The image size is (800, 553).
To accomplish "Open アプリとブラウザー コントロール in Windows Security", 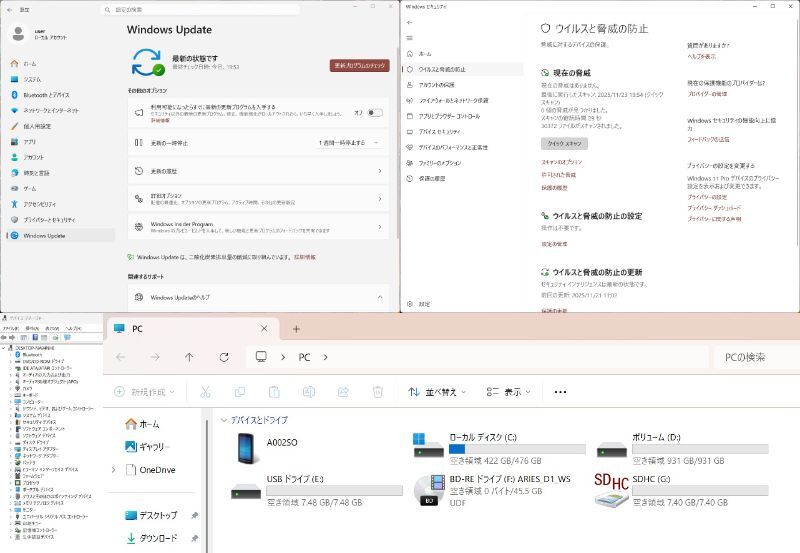I will click(449, 116).
